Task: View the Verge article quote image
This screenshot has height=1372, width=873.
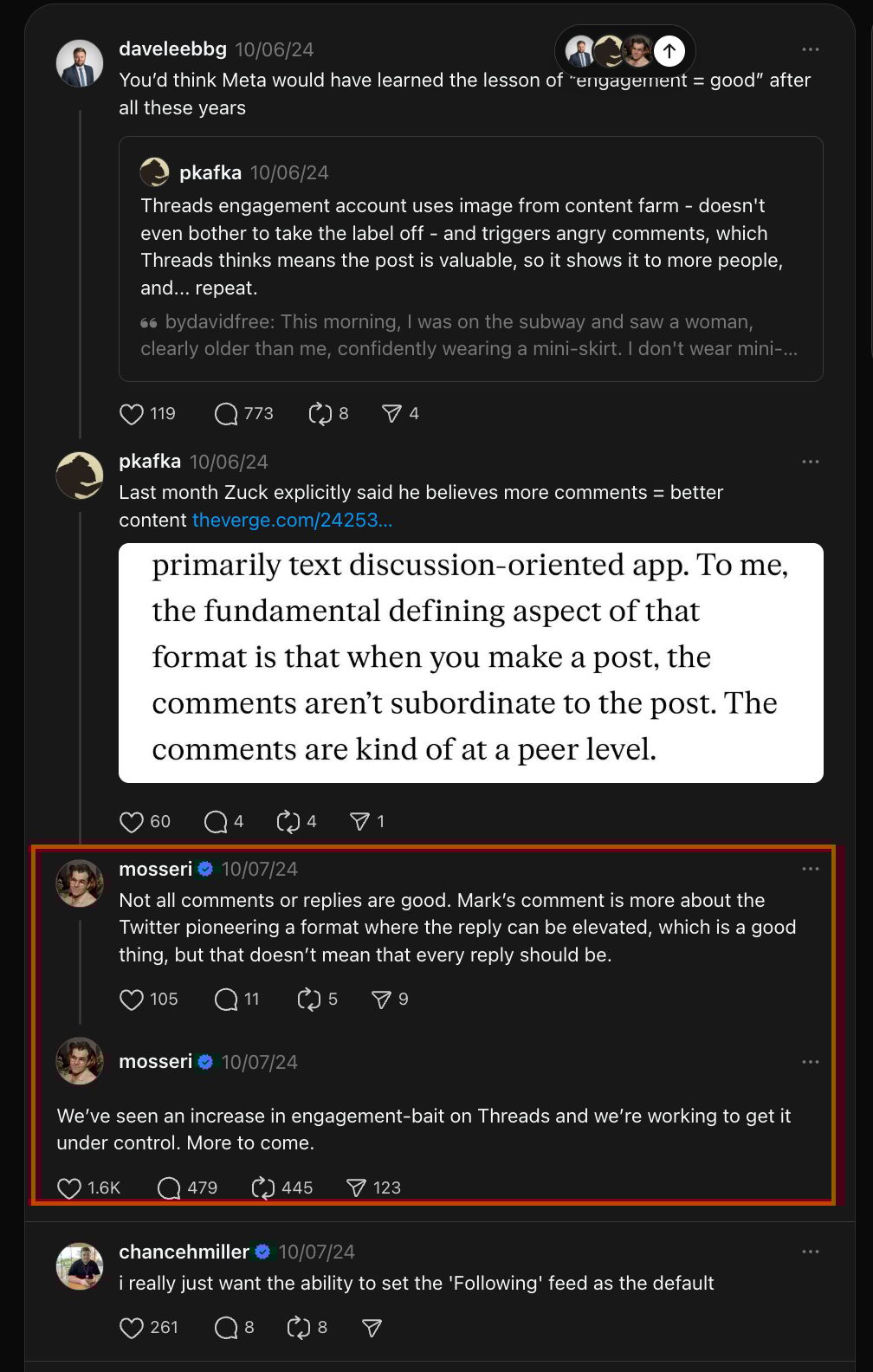Action: [471, 663]
